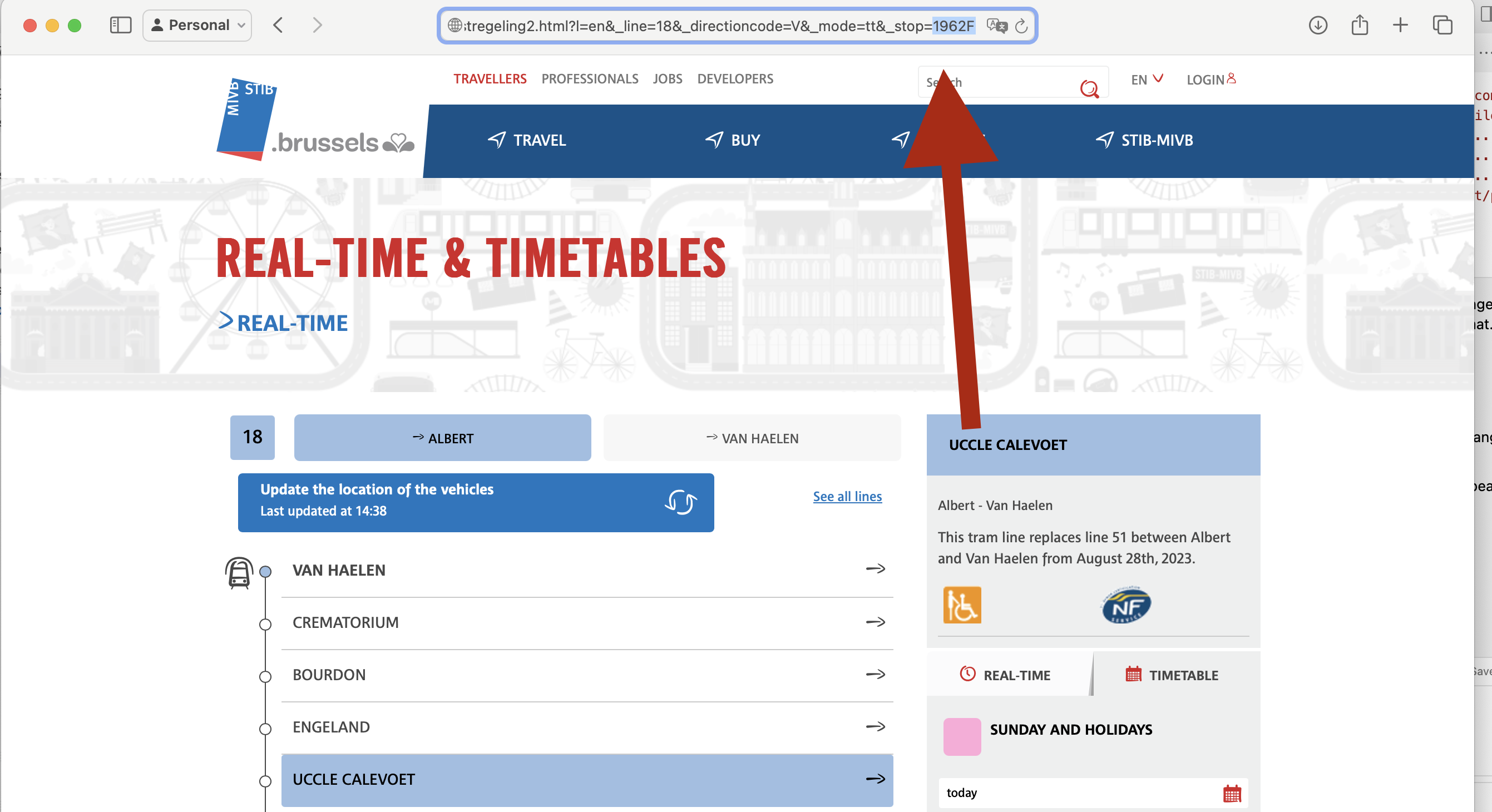Select the ALBERT direction toggle
The image size is (1492, 812).
click(442, 437)
